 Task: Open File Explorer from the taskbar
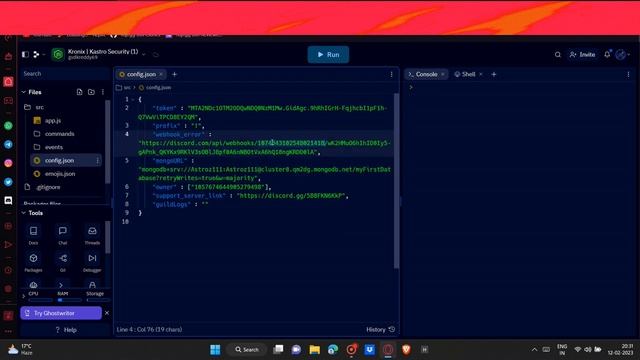click(x=314, y=349)
